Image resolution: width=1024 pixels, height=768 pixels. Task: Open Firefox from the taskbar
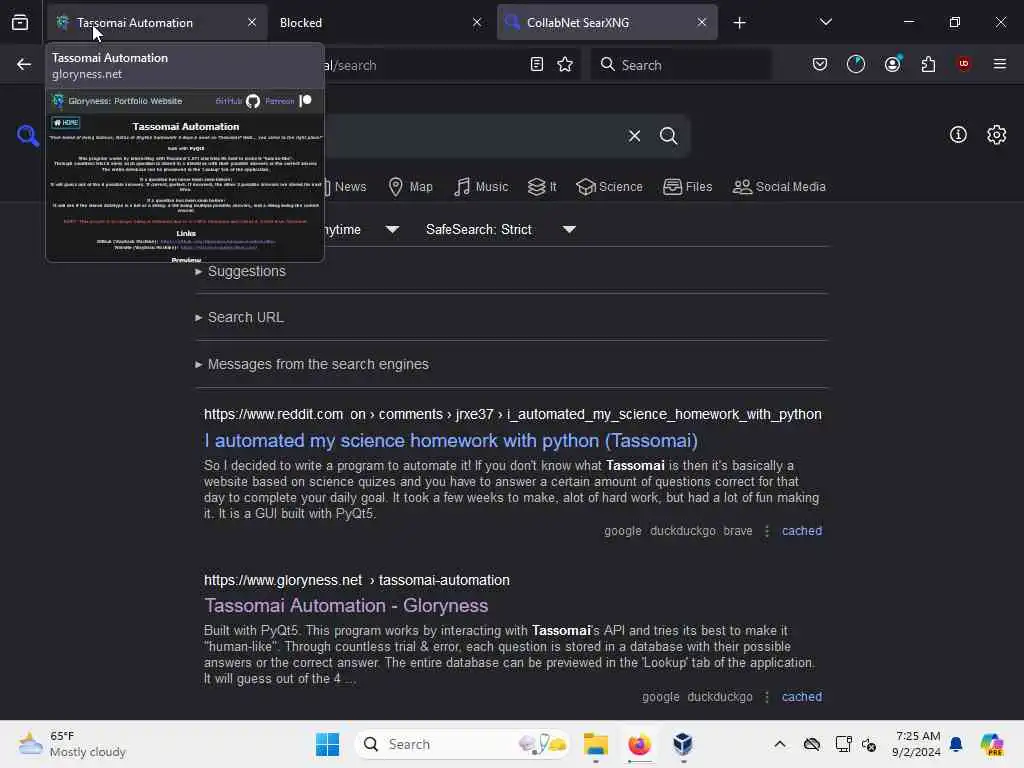point(639,744)
